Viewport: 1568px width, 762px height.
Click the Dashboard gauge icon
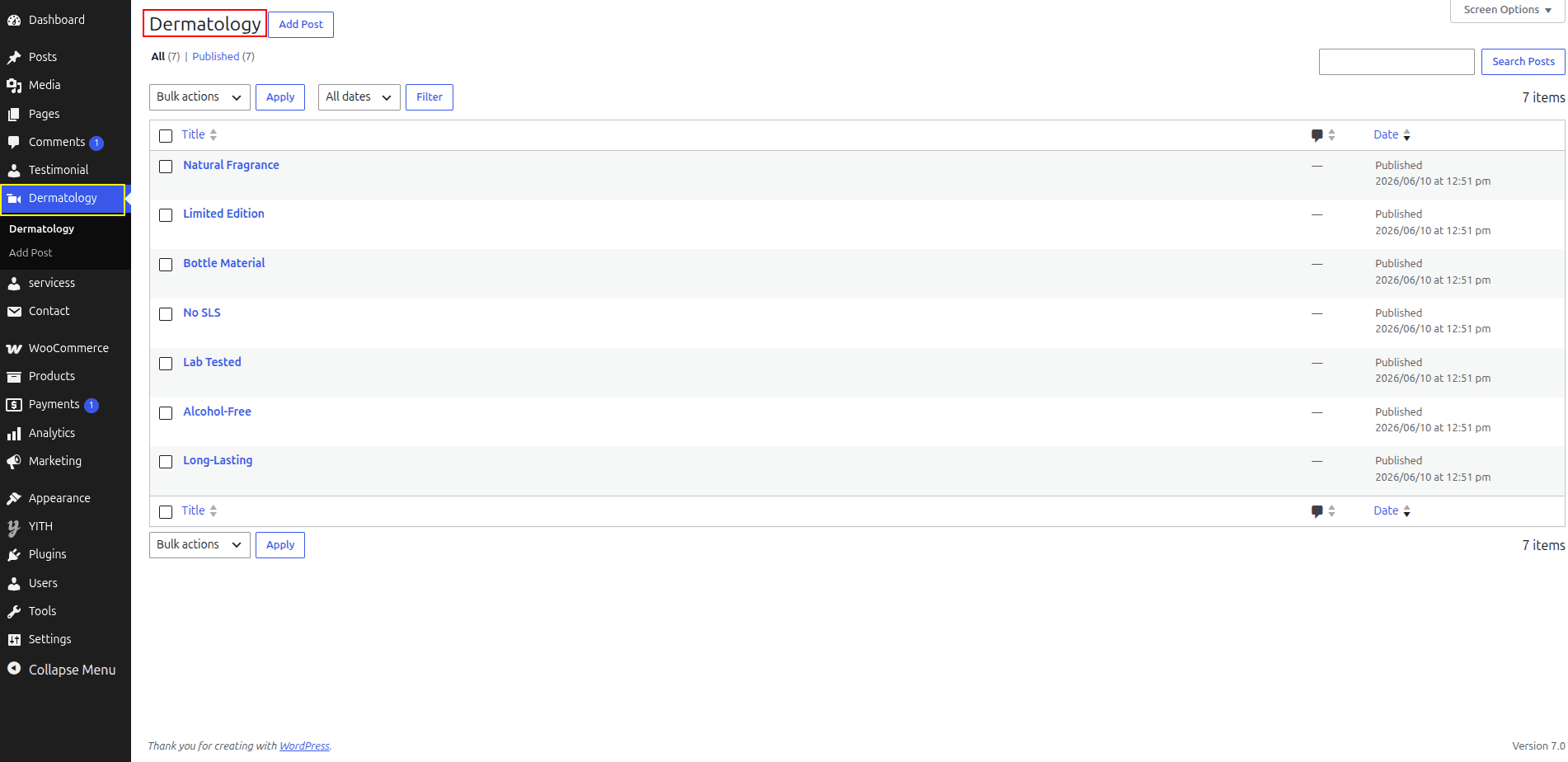pyautogui.click(x=14, y=20)
